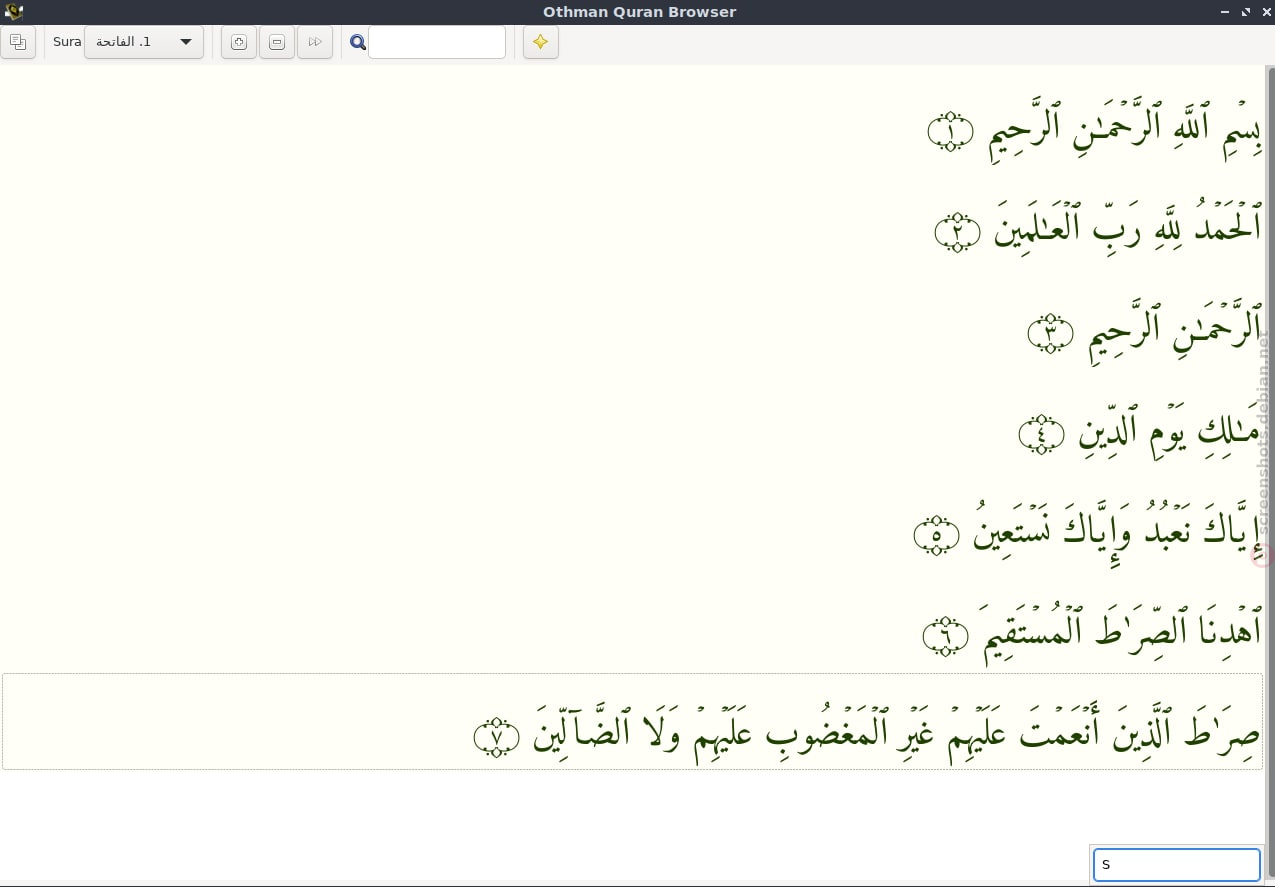Viewport: 1275px width, 887px height.
Task: Open the Sura selection dropdown
Action: pos(144,42)
